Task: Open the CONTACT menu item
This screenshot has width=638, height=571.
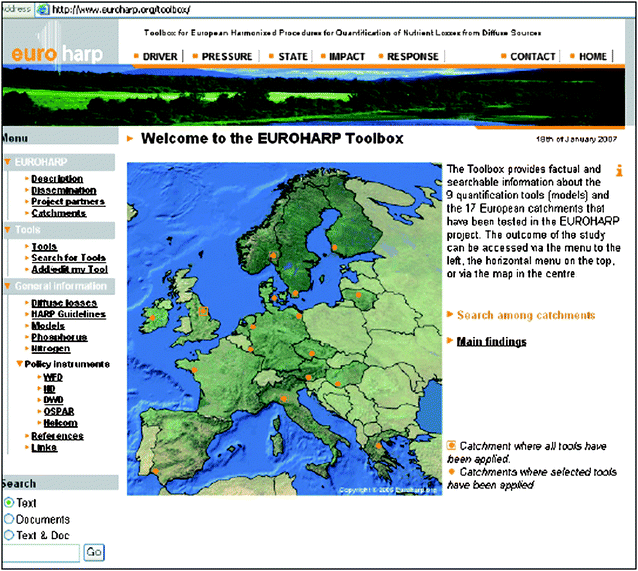Action: coord(533,57)
